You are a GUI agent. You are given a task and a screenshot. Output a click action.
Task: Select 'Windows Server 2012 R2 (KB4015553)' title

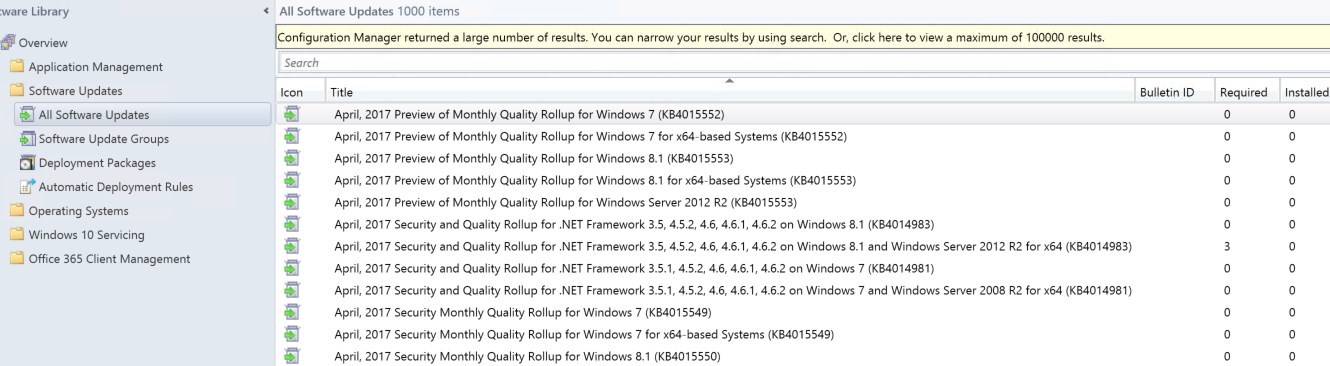[x=566, y=202]
